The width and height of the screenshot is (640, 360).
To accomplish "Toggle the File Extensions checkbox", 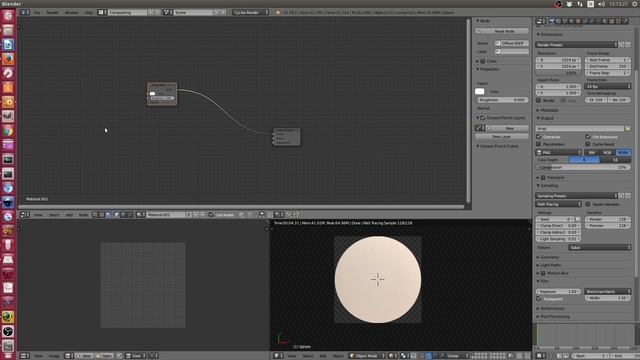I will [x=588, y=137].
